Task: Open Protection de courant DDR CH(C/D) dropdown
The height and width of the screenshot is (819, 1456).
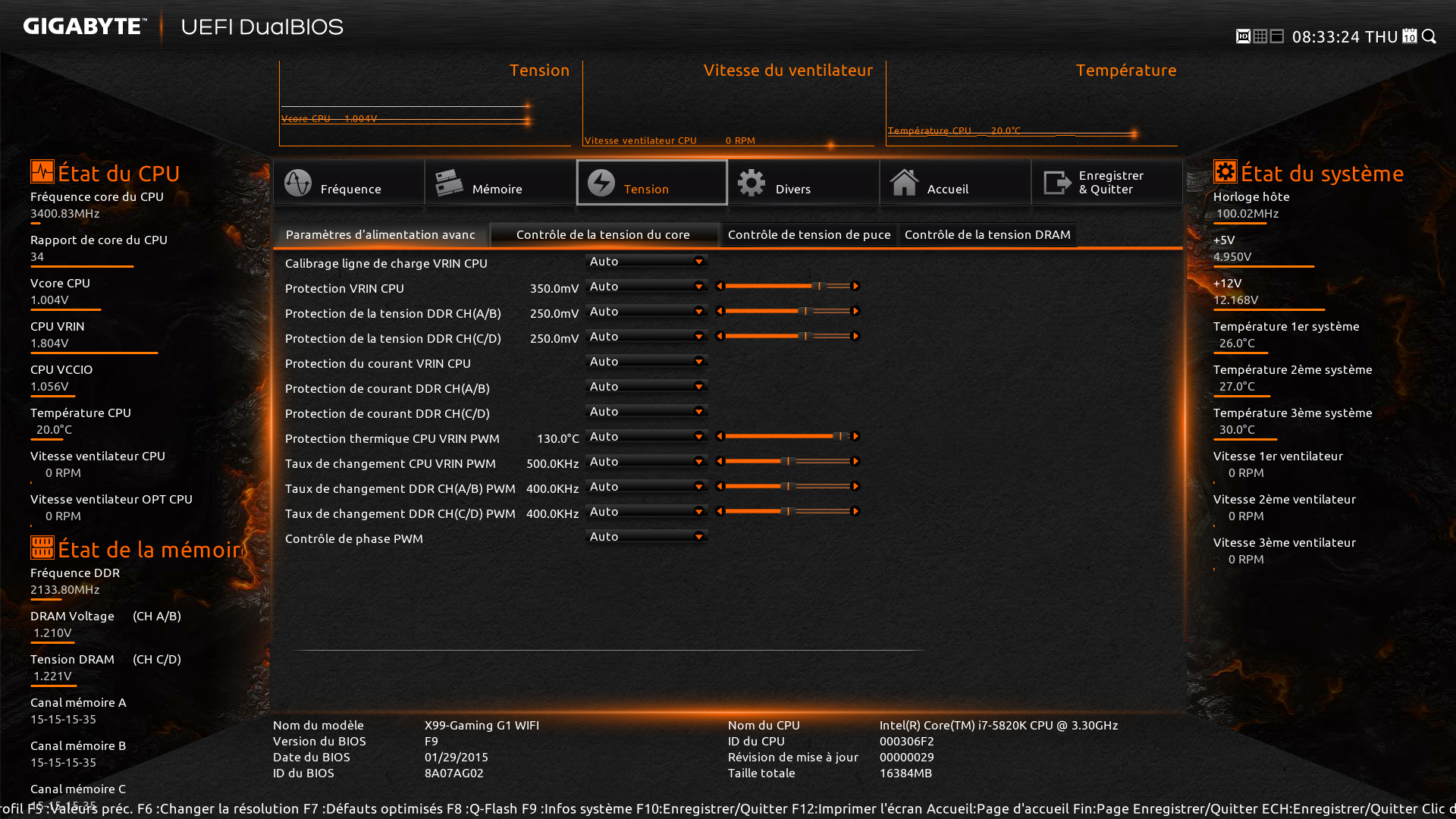Action: pos(647,411)
